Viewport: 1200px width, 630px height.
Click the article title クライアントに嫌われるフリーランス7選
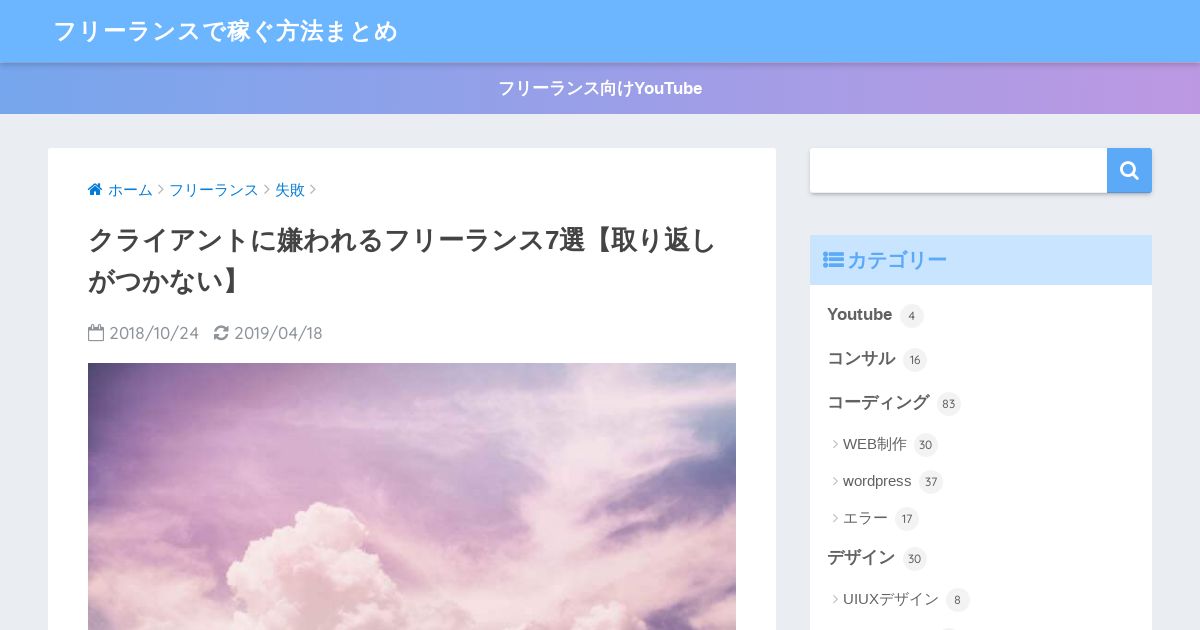[x=402, y=261]
